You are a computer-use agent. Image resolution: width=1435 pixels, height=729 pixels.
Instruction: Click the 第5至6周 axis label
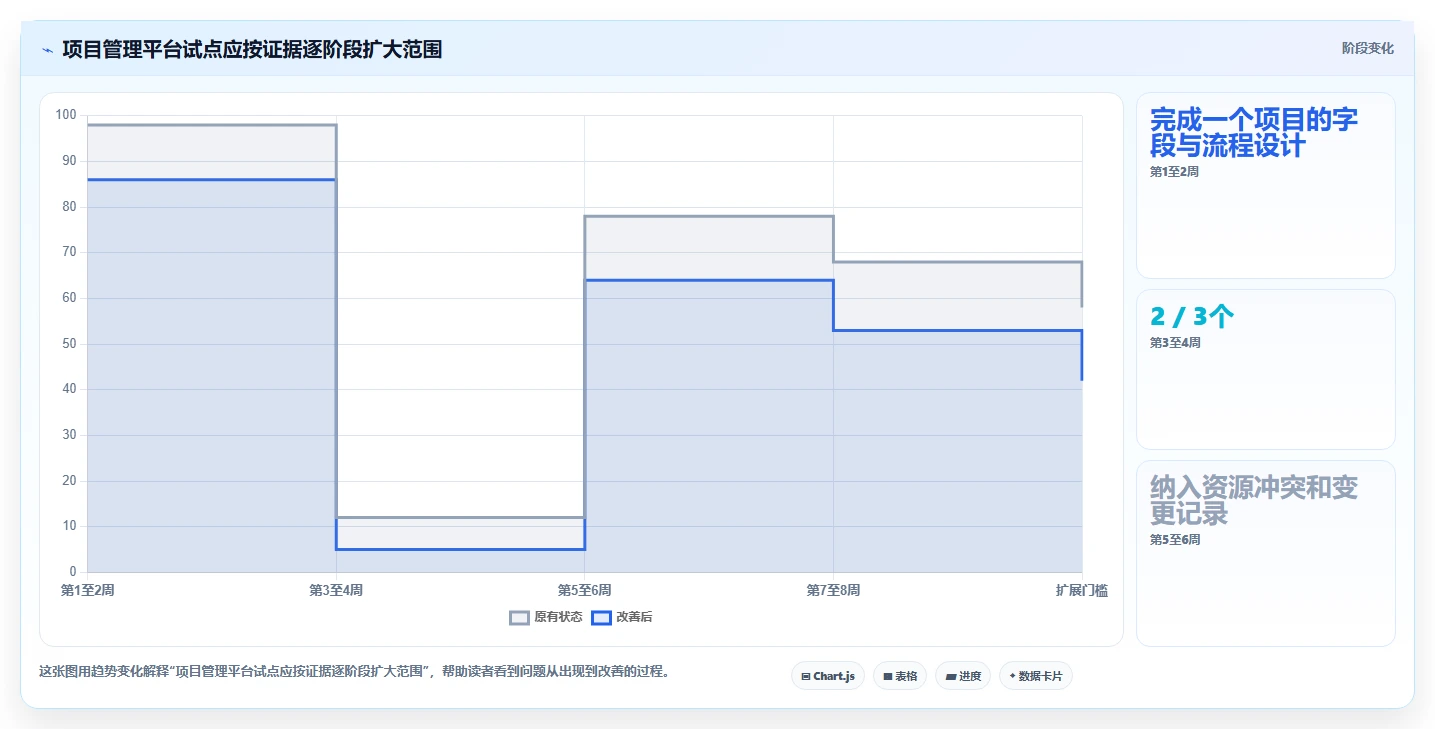(585, 590)
